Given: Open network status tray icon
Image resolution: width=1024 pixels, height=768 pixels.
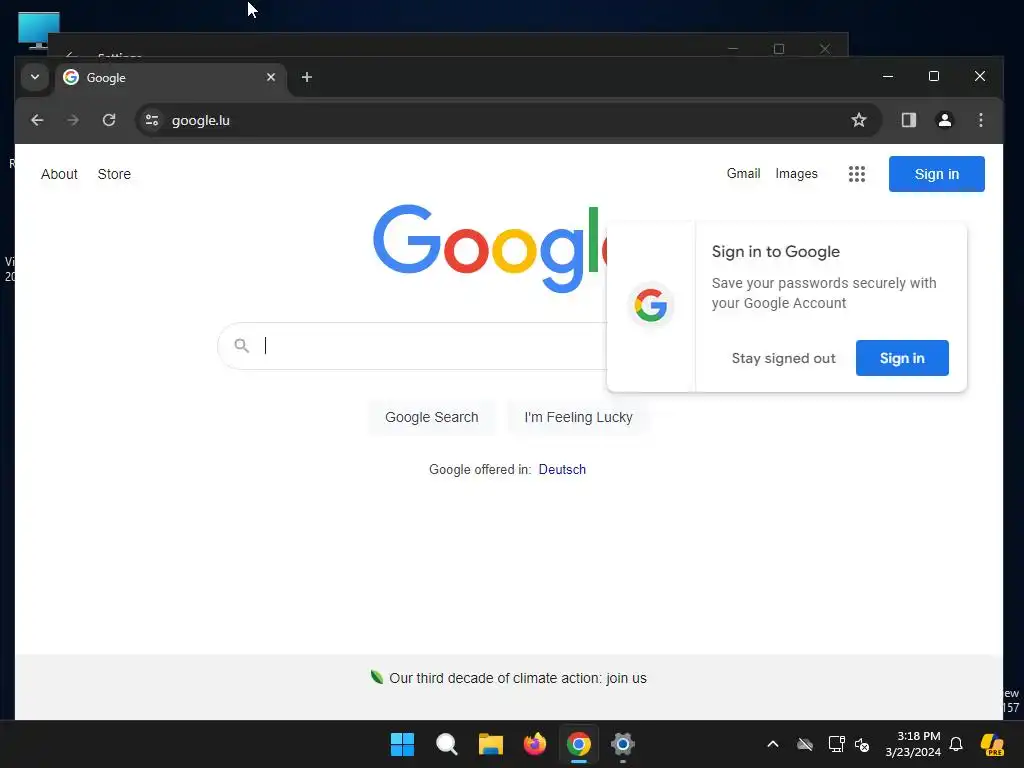Looking at the screenshot, I should pos(837,744).
